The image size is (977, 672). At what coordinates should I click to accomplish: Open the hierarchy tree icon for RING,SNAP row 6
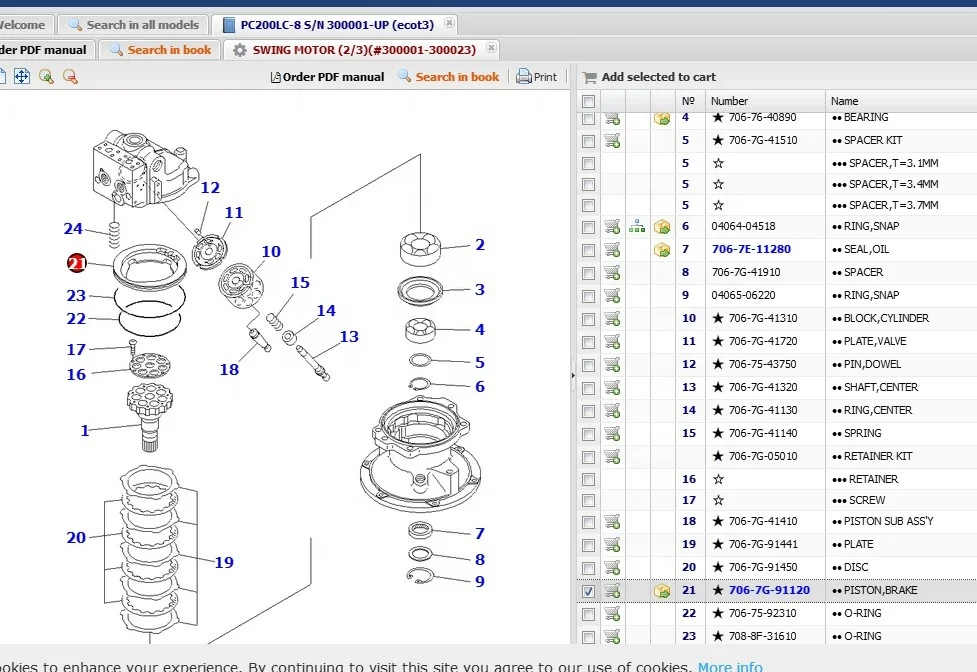click(637, 226)
